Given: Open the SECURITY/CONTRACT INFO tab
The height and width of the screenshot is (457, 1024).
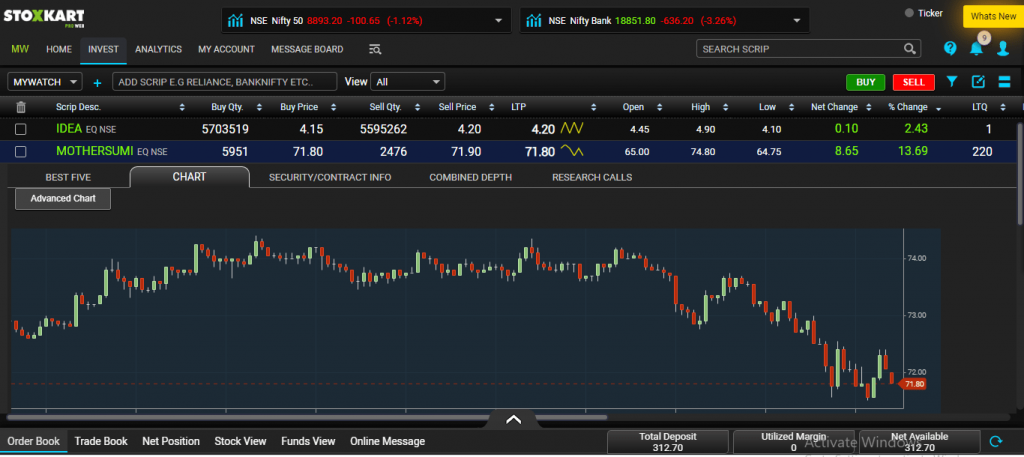Looking at the screenshot, I should point(330,177).
